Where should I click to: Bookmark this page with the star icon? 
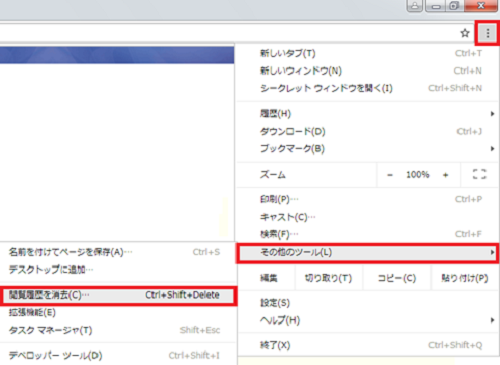tap(465, 33)
